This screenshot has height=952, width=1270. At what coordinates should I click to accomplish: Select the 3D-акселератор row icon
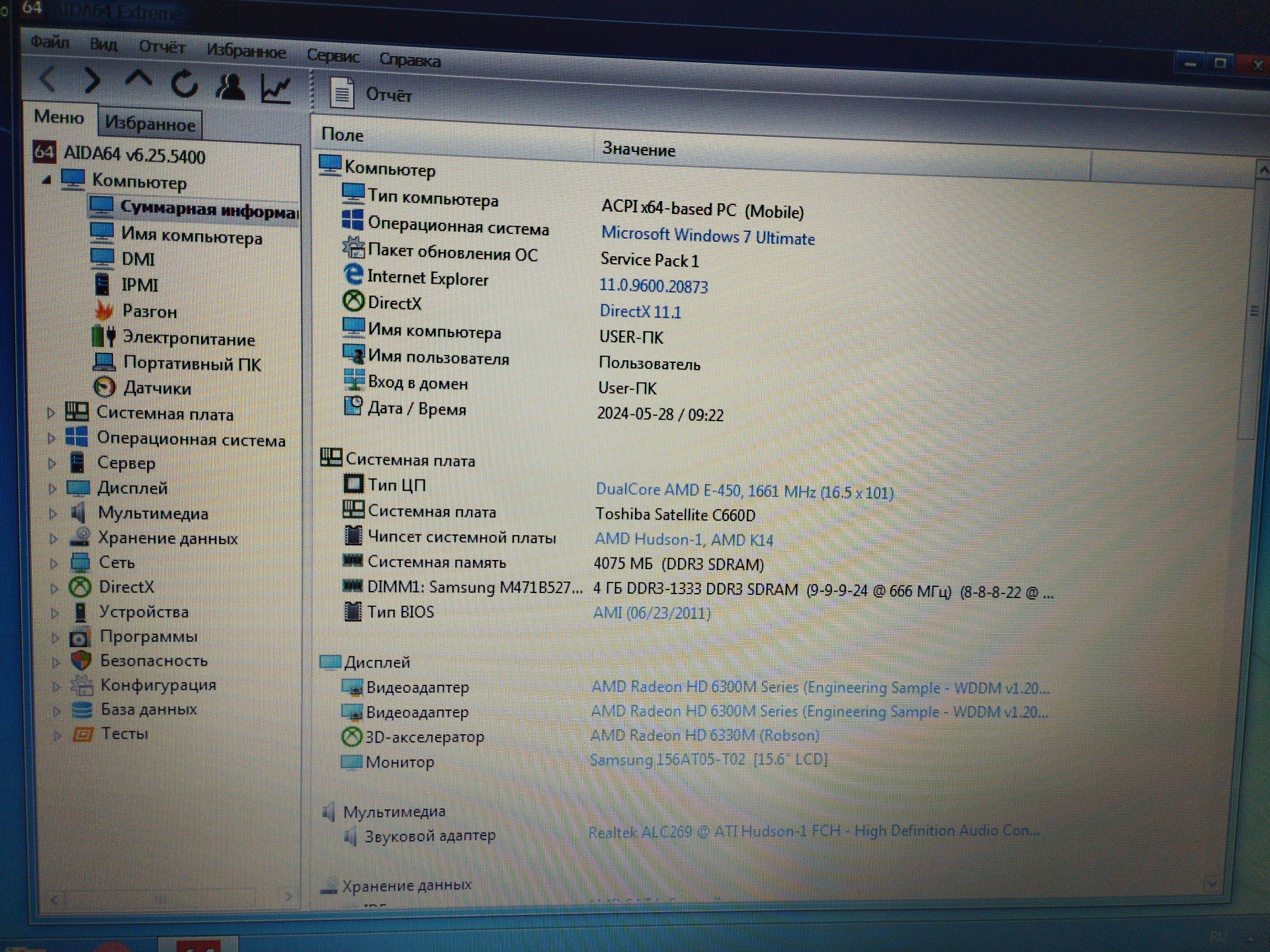351,736
